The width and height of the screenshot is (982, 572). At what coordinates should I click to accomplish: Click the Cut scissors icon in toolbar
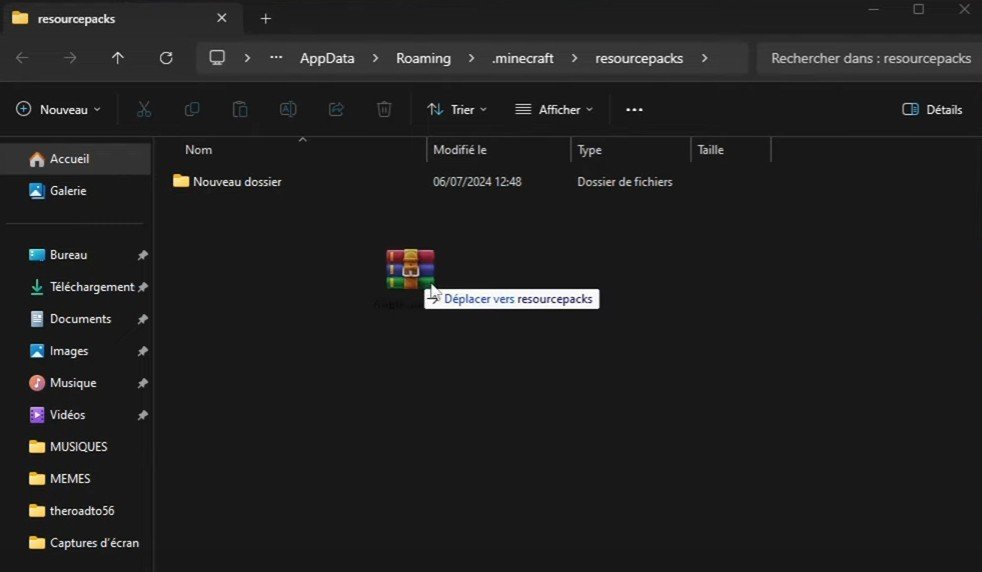(x=144, y=109)
